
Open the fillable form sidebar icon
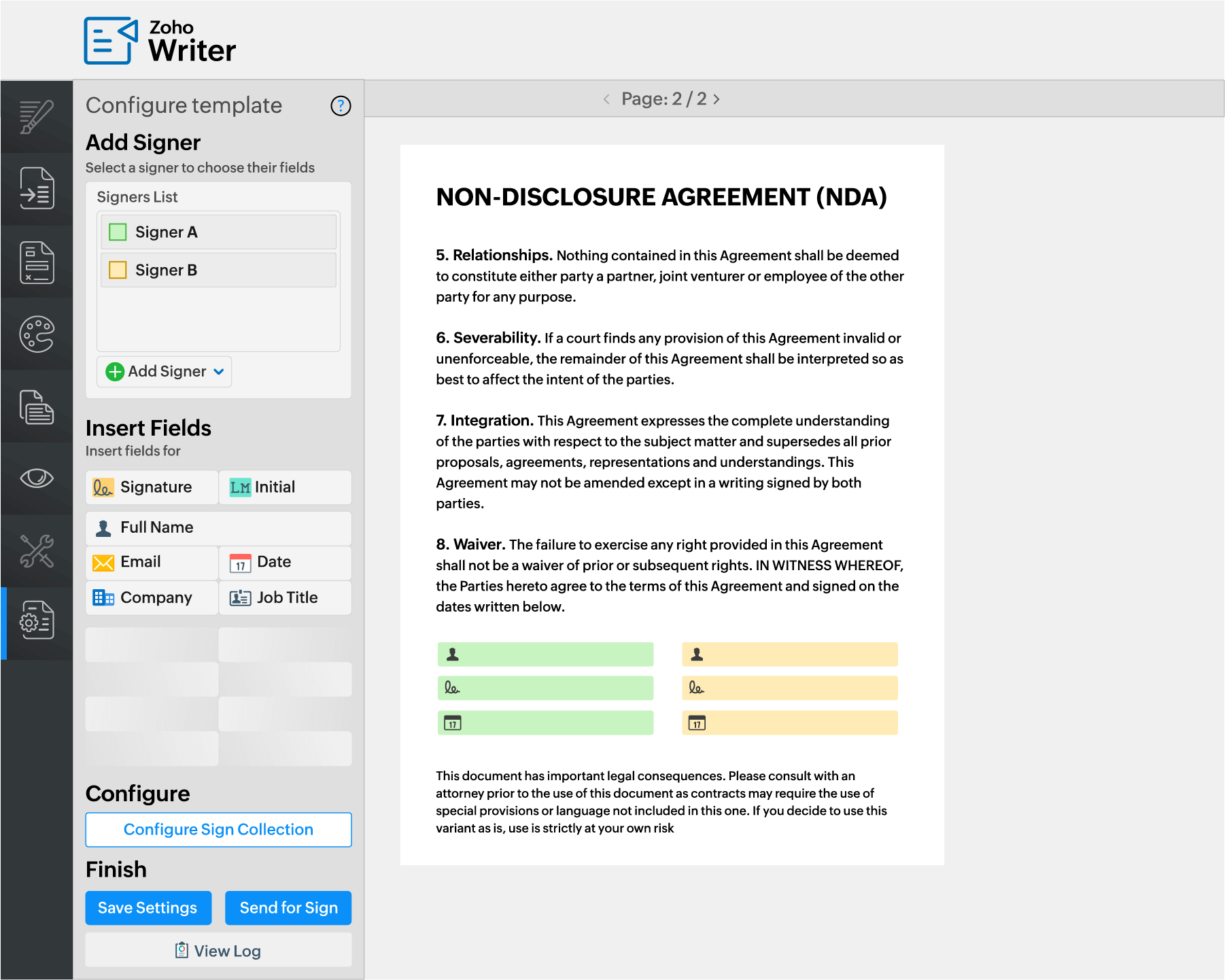(x=37, y=262)
